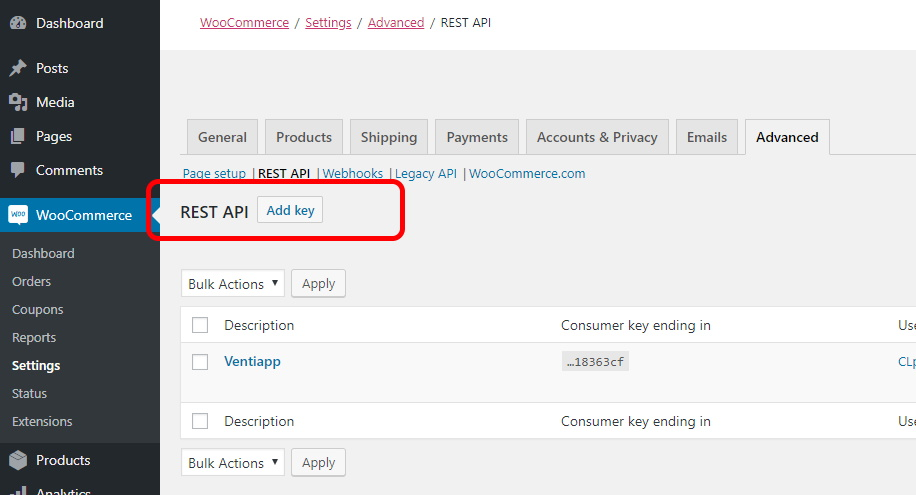This screenshot has height=495, width=916.
Task: Open the Webhooks sub-section link
Action: [x=353, y=174]
